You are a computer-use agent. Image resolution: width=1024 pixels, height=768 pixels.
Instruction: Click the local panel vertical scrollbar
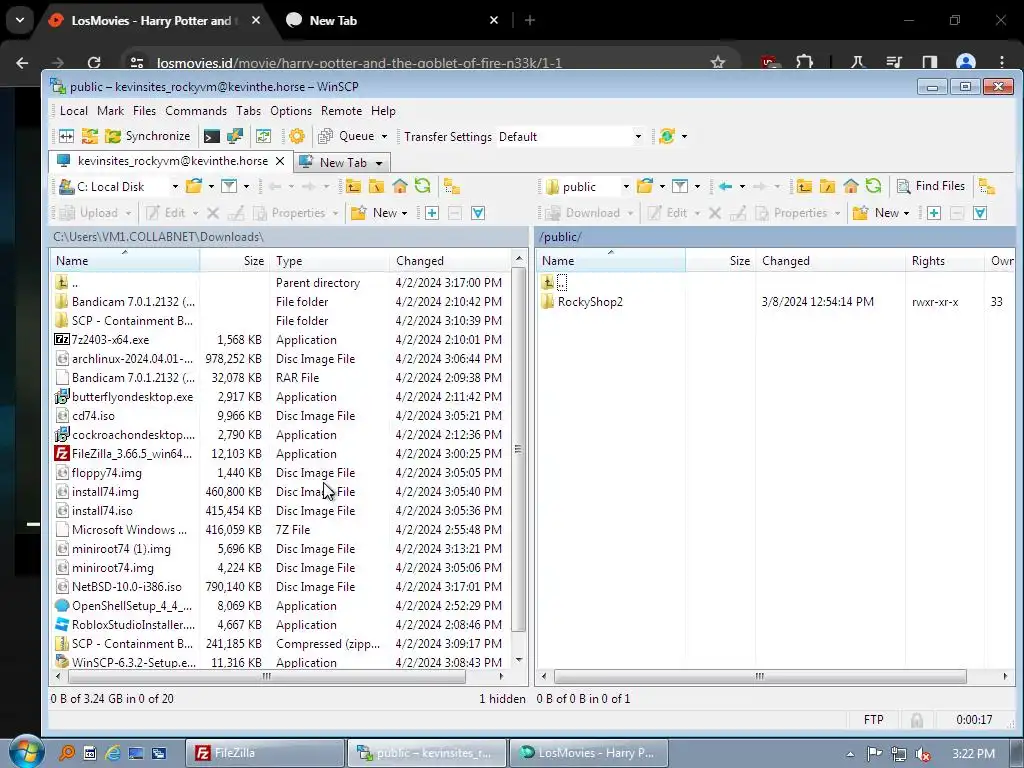pyautogui.click(x=519, y=449)
